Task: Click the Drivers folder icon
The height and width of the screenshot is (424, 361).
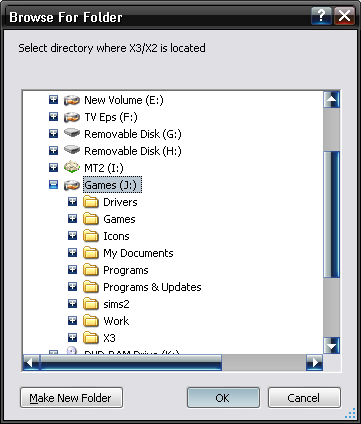Action: (x=91, y=202)
